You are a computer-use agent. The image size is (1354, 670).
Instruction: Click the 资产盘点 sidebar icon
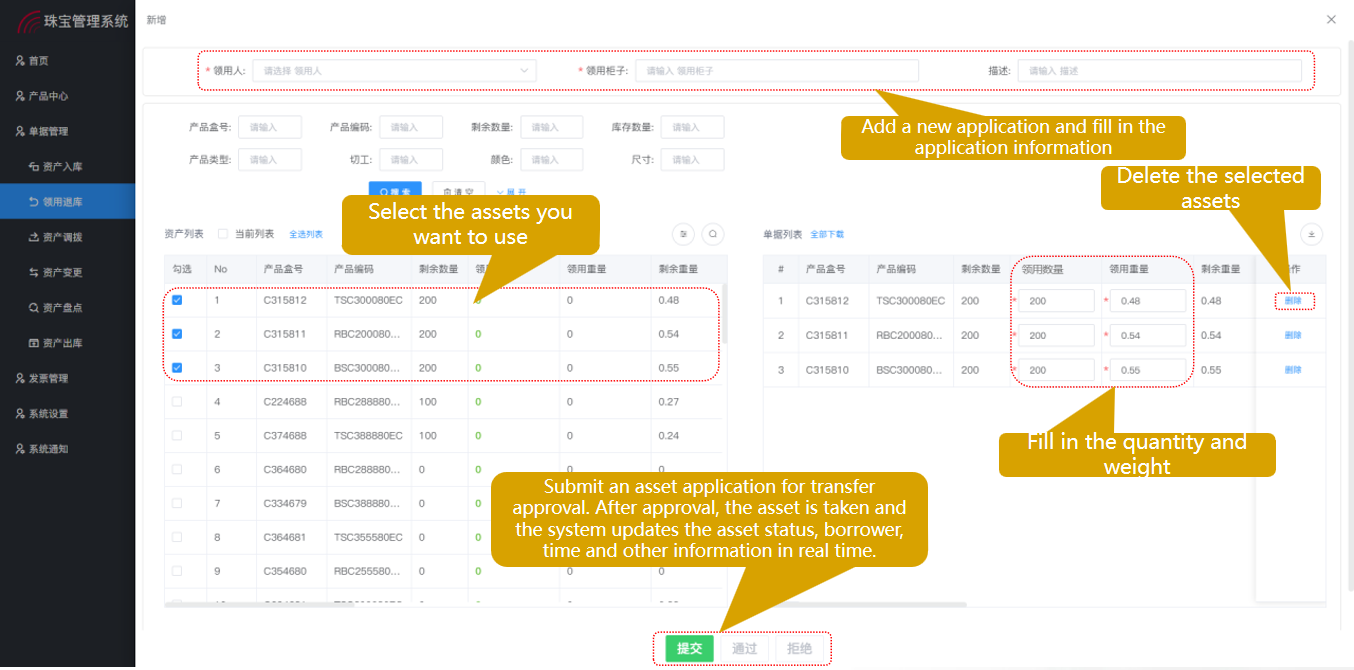pos(33,308)
